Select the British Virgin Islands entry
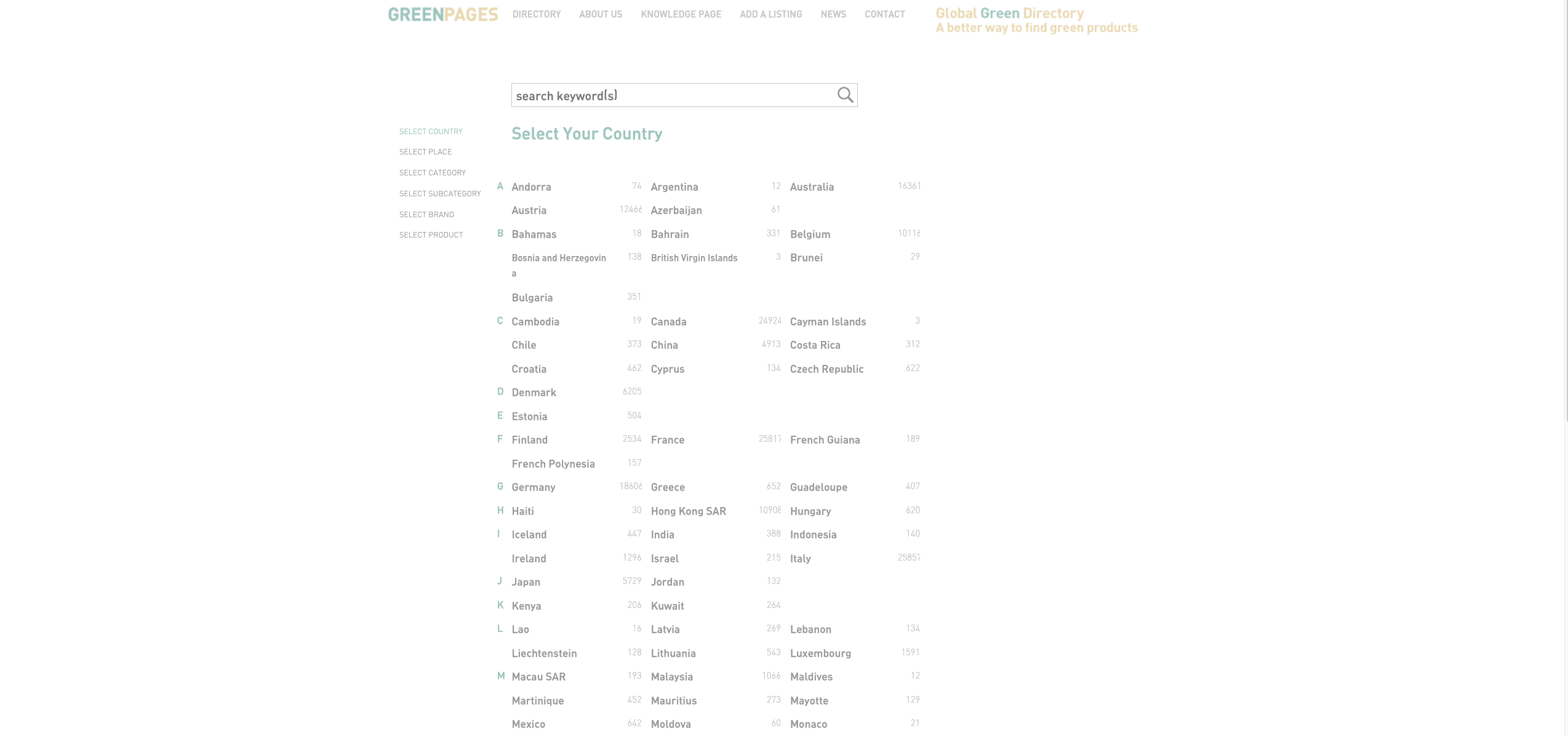The height and width of the screenshot is (736, 1568). click(694, 258)
